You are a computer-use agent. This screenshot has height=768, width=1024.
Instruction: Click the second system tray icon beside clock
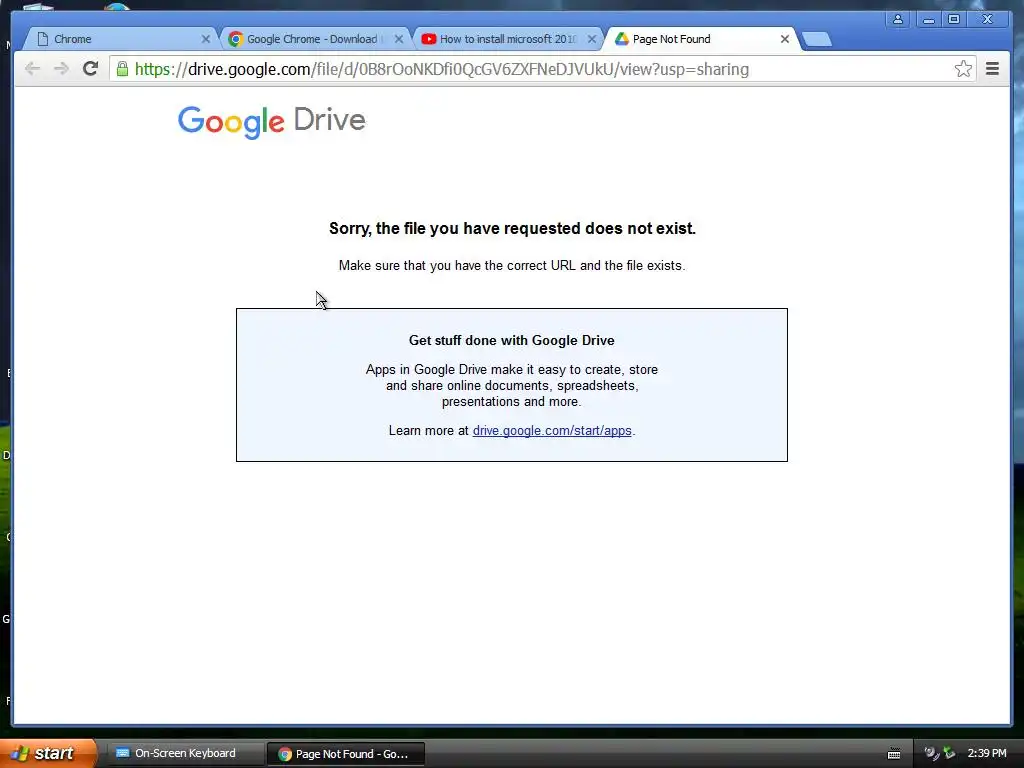949,754
